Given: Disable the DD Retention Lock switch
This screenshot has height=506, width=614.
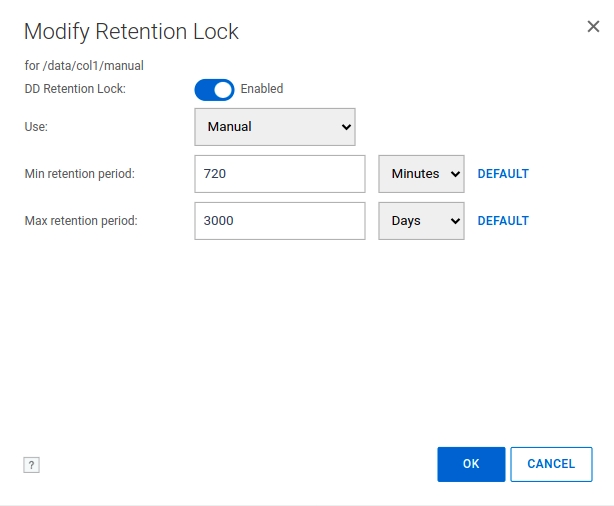Looking at the screenshot, I should tap(214, 90).
